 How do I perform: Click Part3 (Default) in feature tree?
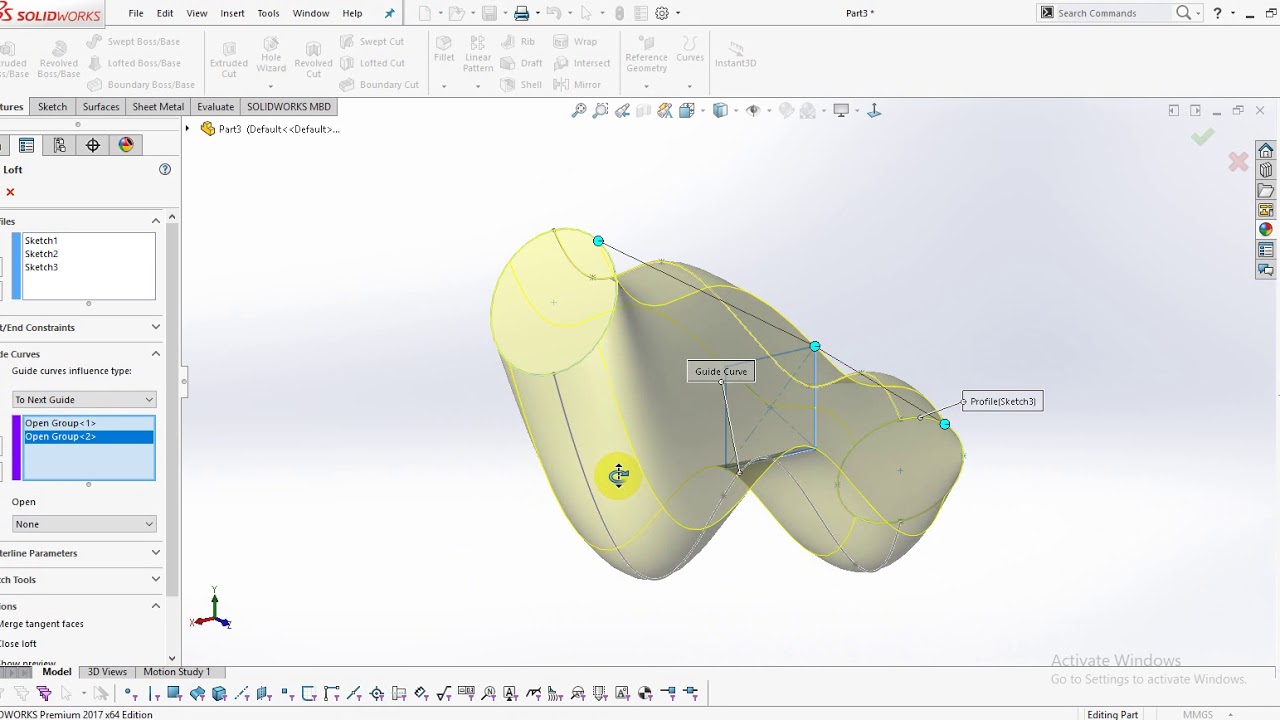(270, 129)
